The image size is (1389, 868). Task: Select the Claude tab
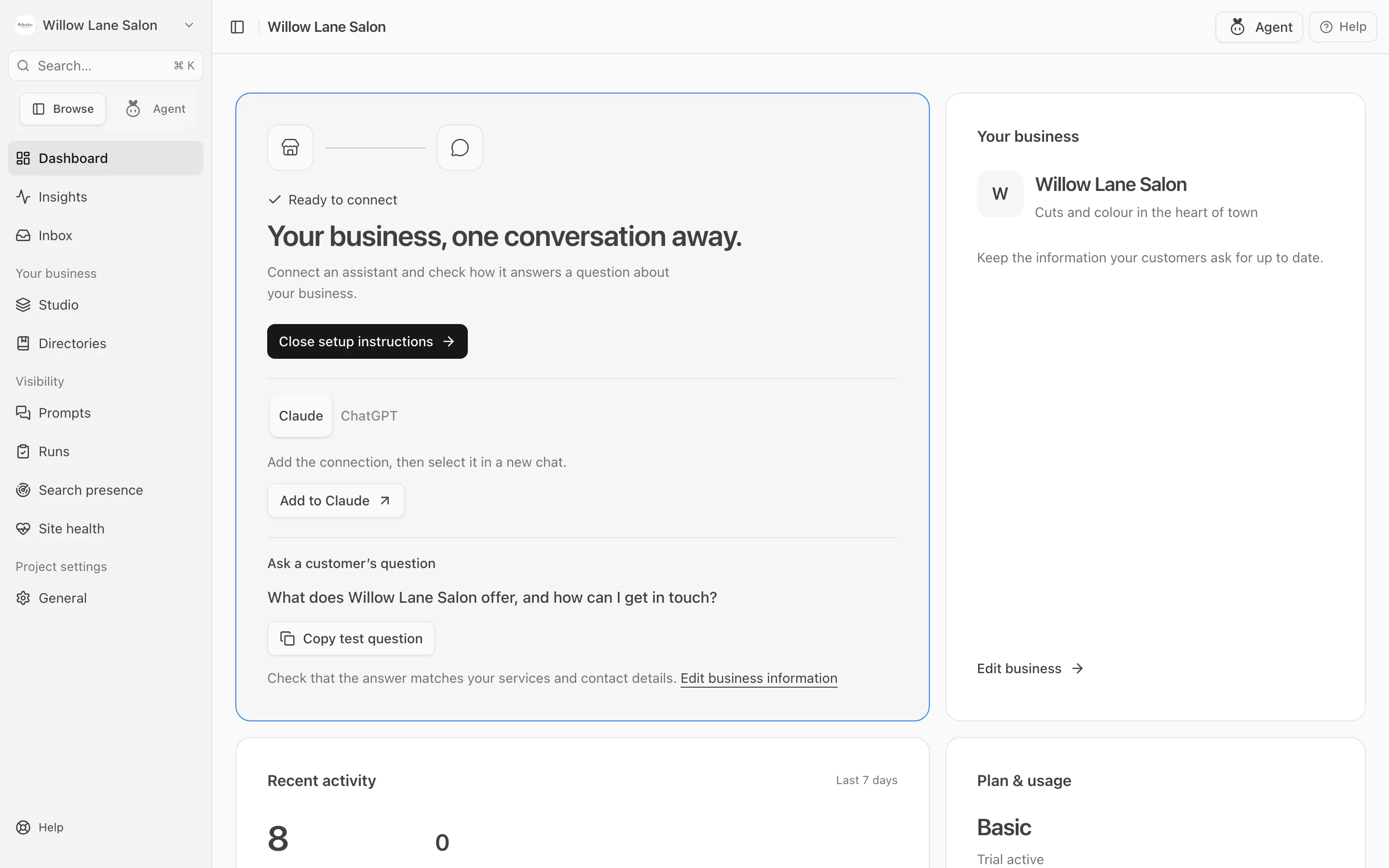point(301,416)
